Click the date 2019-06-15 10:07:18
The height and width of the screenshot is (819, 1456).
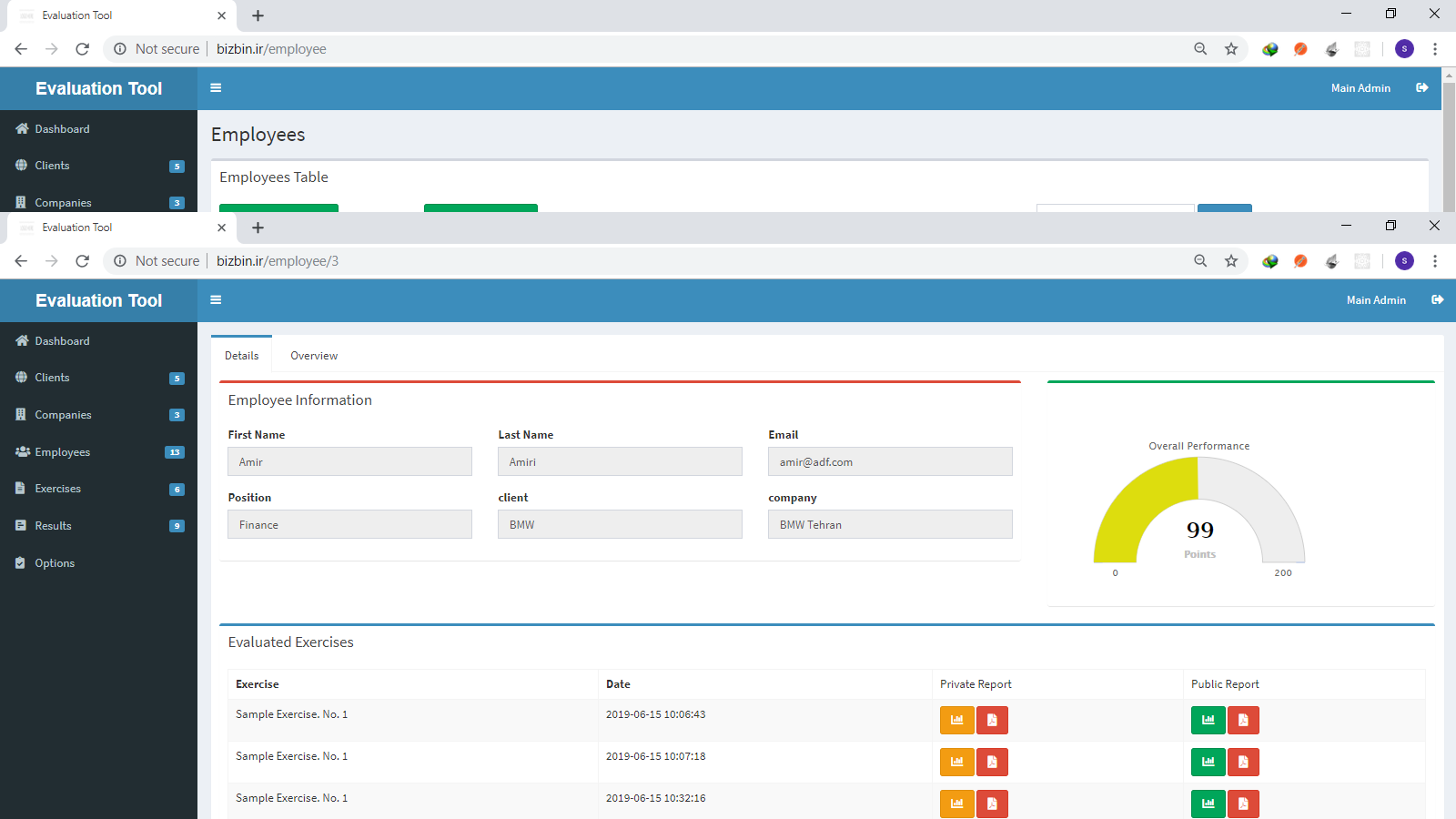tap(655, 756)
